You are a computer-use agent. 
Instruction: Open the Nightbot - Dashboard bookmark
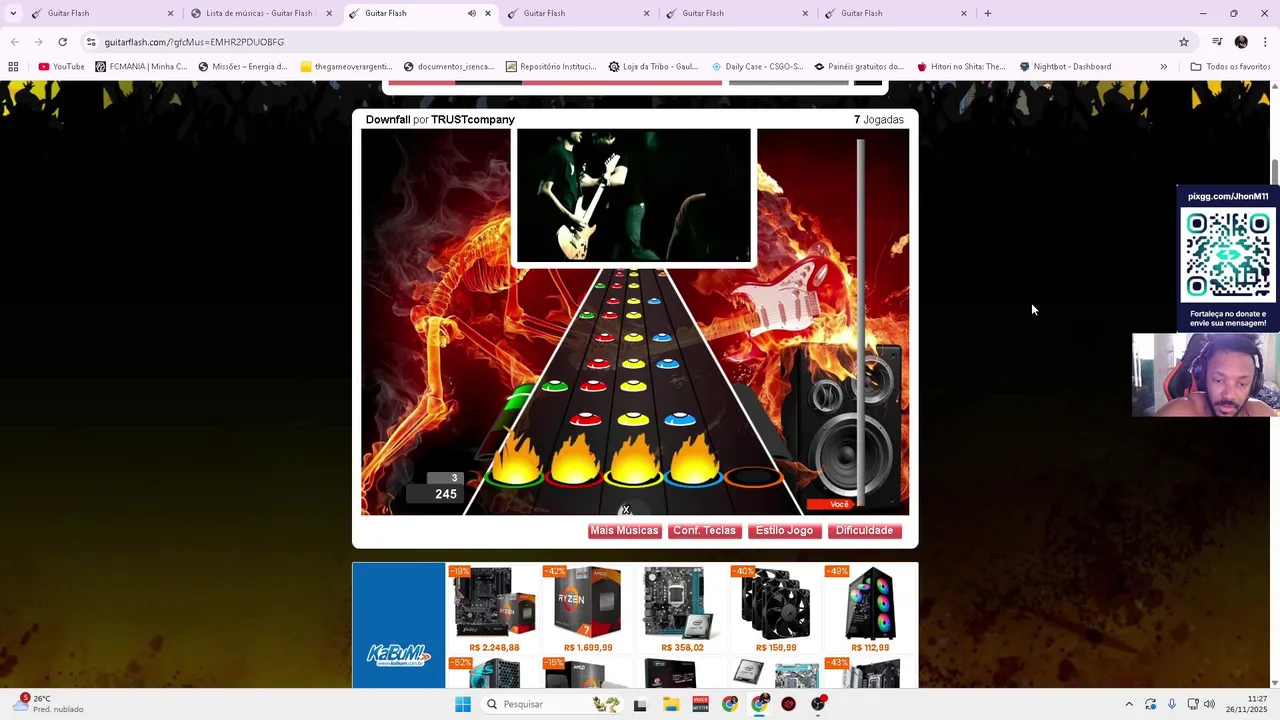pyautogui.click(x=1065, y=67)
